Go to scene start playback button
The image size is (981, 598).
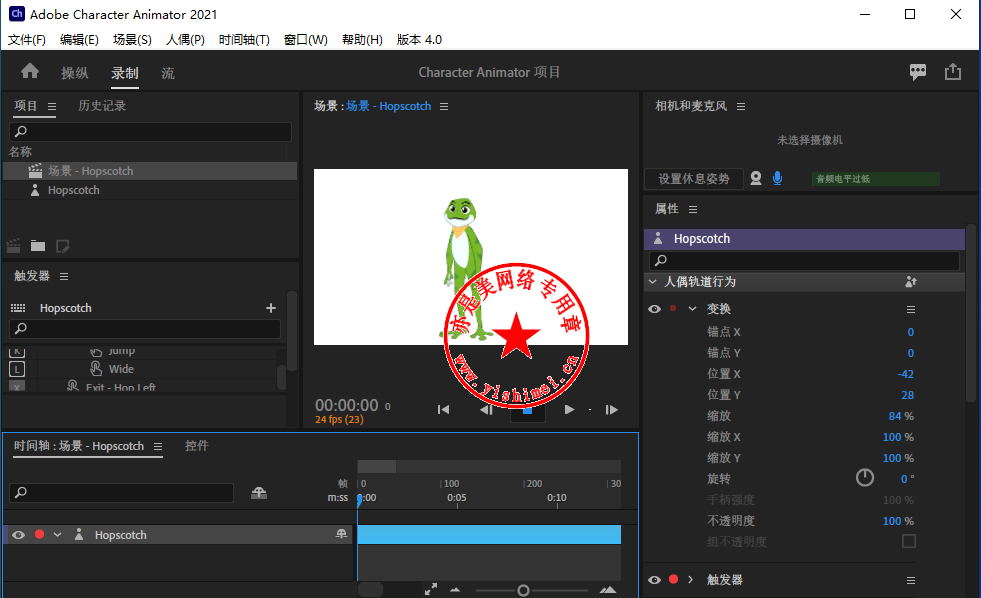[444, 410]
